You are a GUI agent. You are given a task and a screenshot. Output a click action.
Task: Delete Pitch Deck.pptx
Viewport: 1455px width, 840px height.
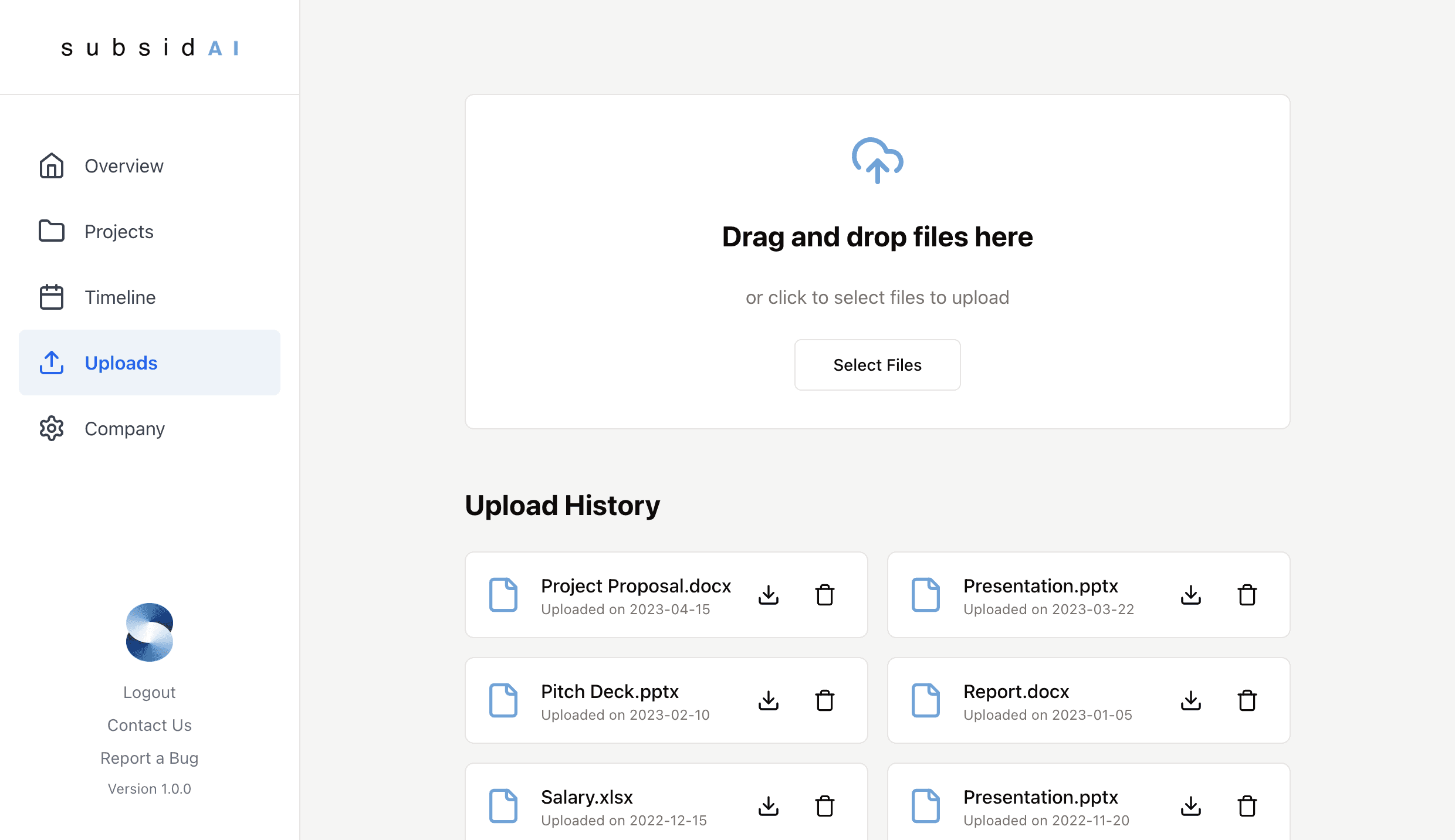[825, 700]
